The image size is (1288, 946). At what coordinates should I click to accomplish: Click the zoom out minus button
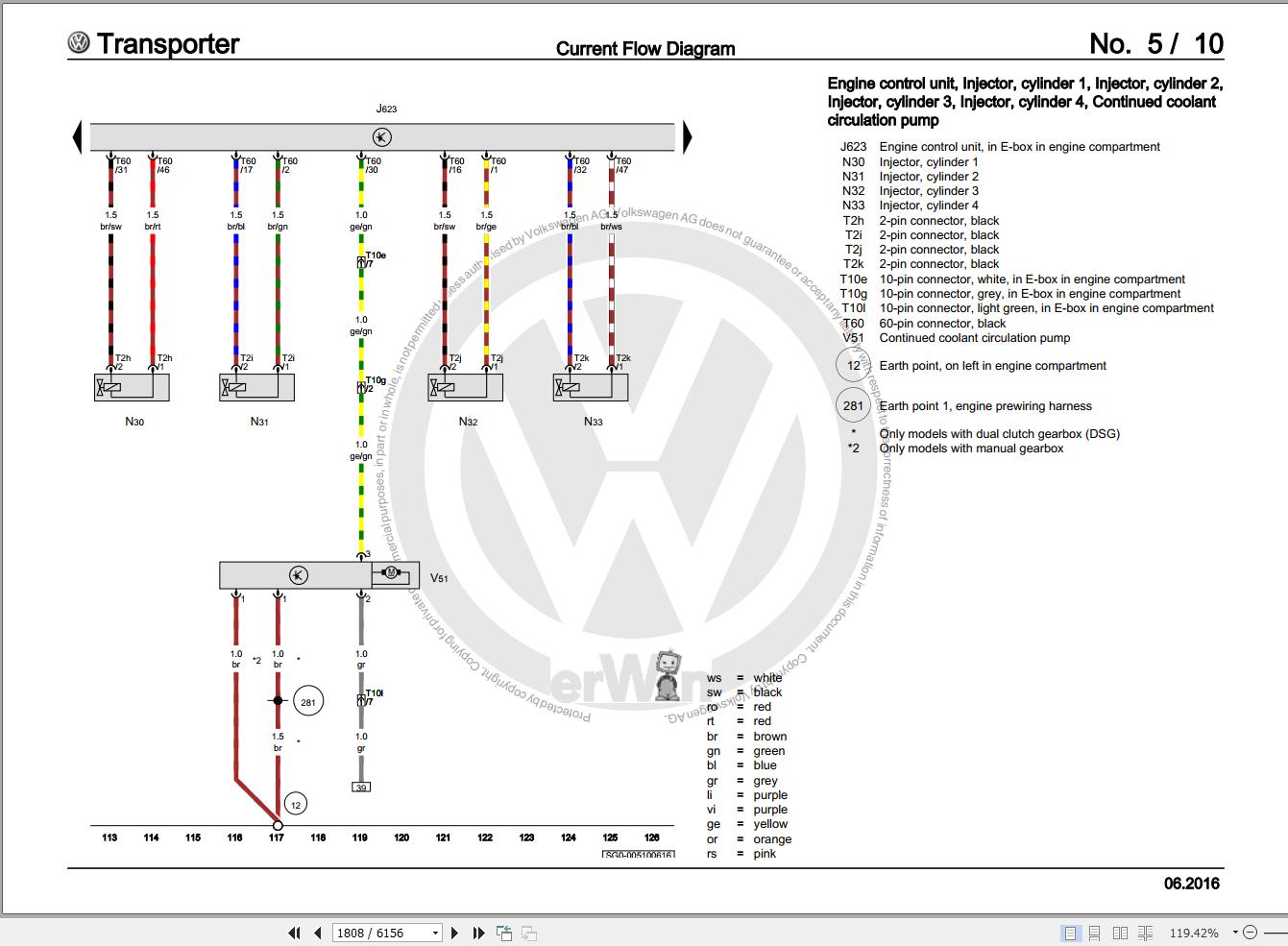coord(1250,933)
